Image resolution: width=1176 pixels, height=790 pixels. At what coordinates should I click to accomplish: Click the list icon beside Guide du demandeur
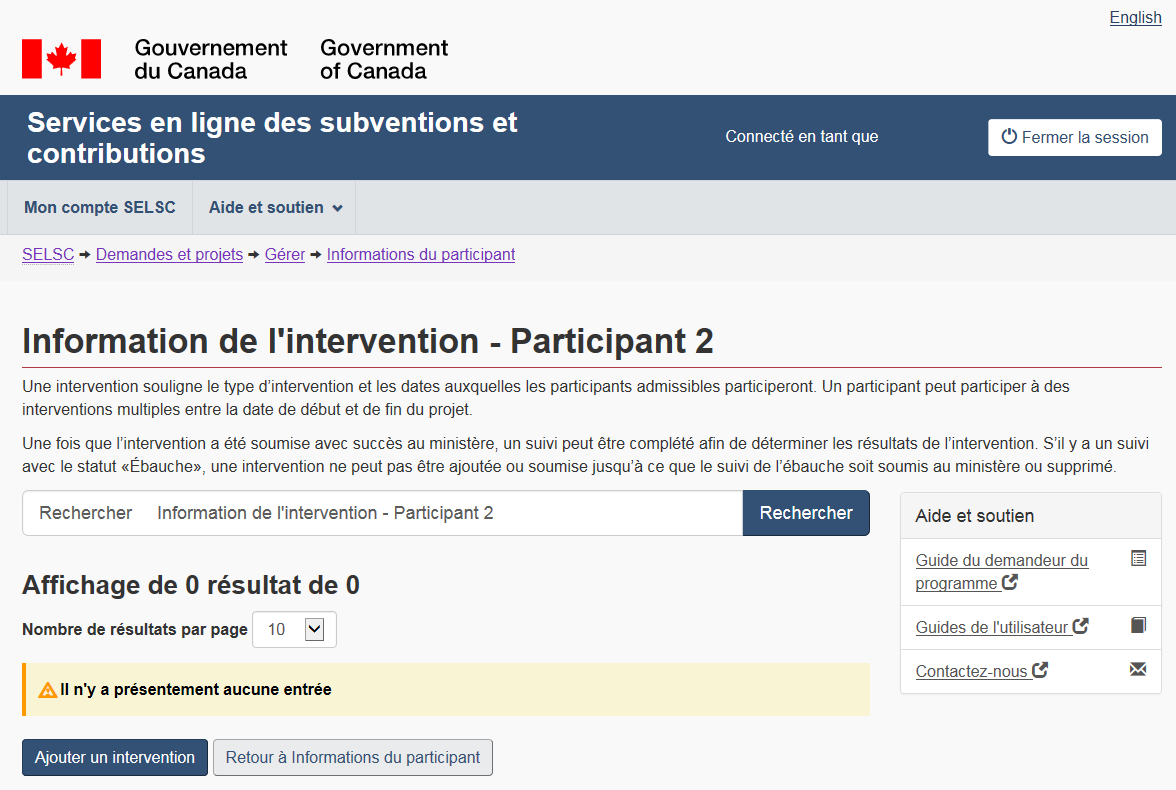1138,558
